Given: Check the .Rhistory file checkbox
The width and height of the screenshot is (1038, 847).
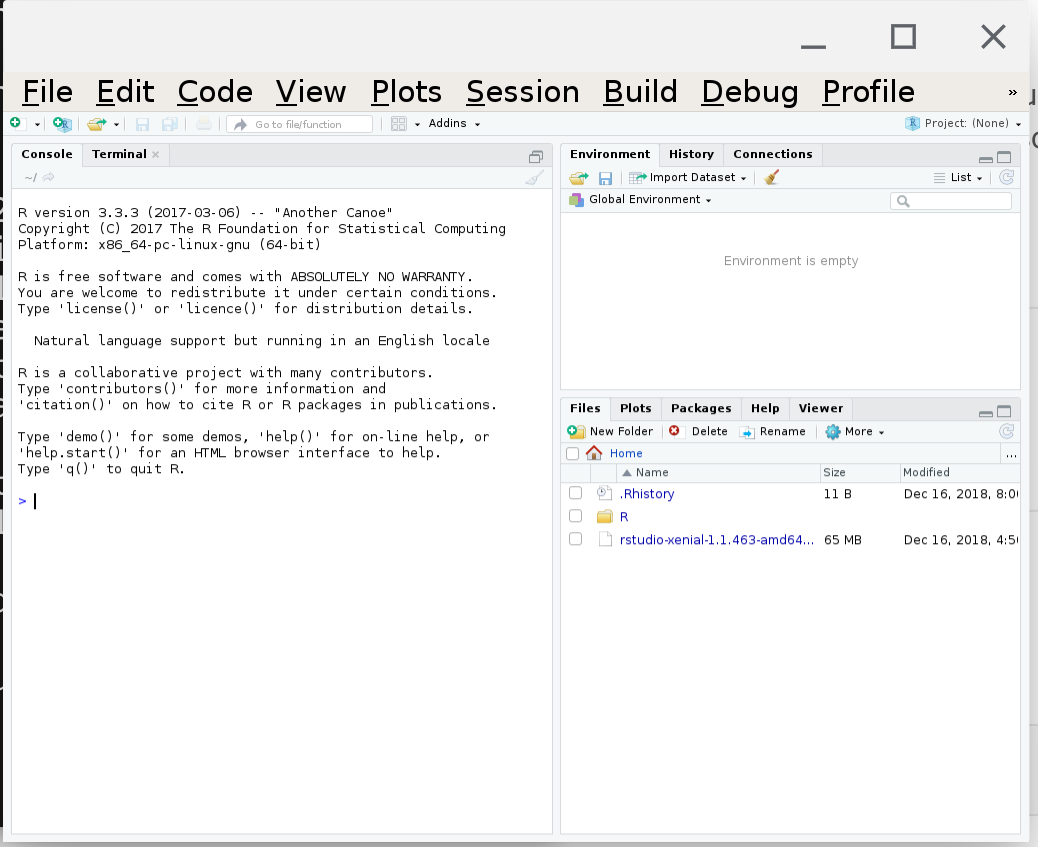Looking at the screenshot, I should pyautogui.click(x=575, y=493).
